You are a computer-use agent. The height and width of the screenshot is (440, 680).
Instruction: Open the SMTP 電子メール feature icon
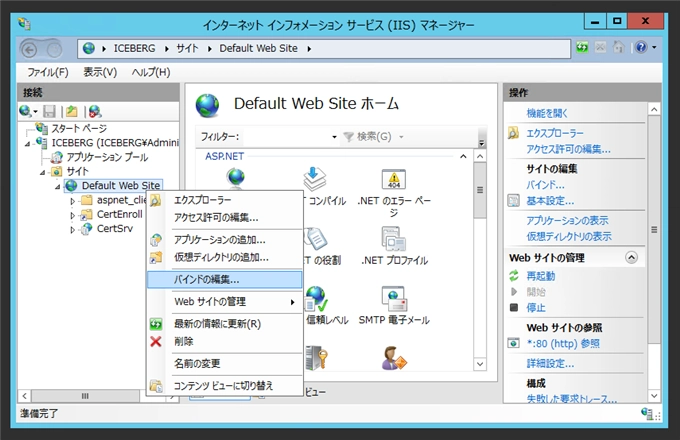tap(394, 299)
